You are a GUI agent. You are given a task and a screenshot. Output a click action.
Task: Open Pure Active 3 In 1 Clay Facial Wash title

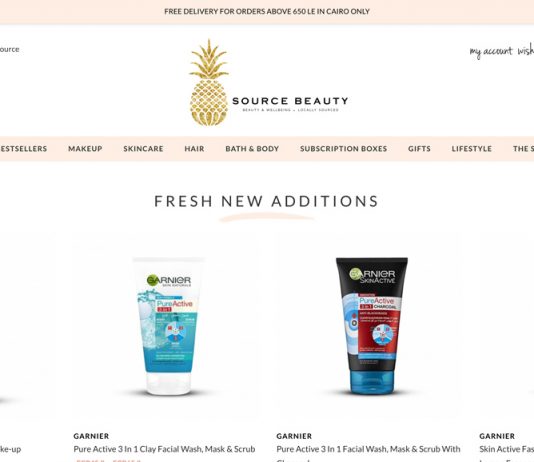pyautogui.click(x=164, y=449)
